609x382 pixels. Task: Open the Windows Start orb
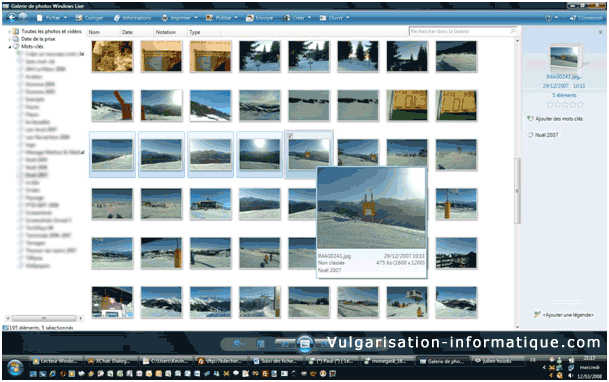15,367
